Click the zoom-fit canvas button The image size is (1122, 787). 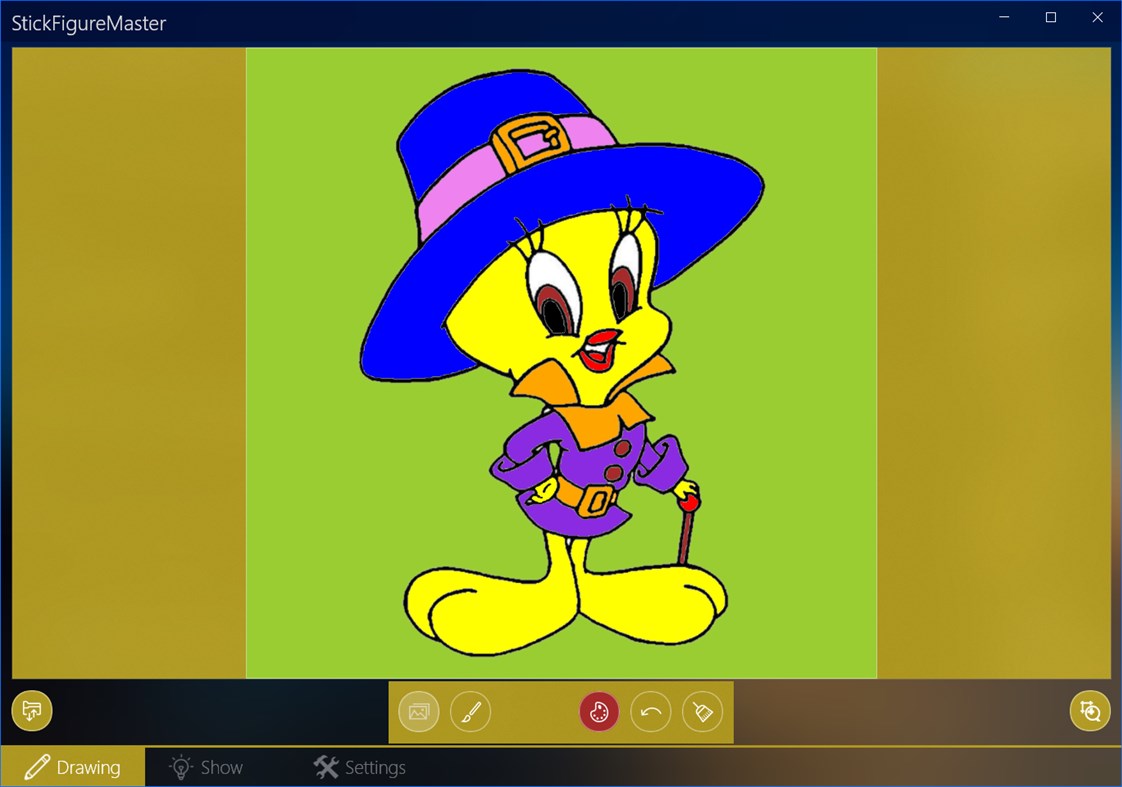[1090, 710]
